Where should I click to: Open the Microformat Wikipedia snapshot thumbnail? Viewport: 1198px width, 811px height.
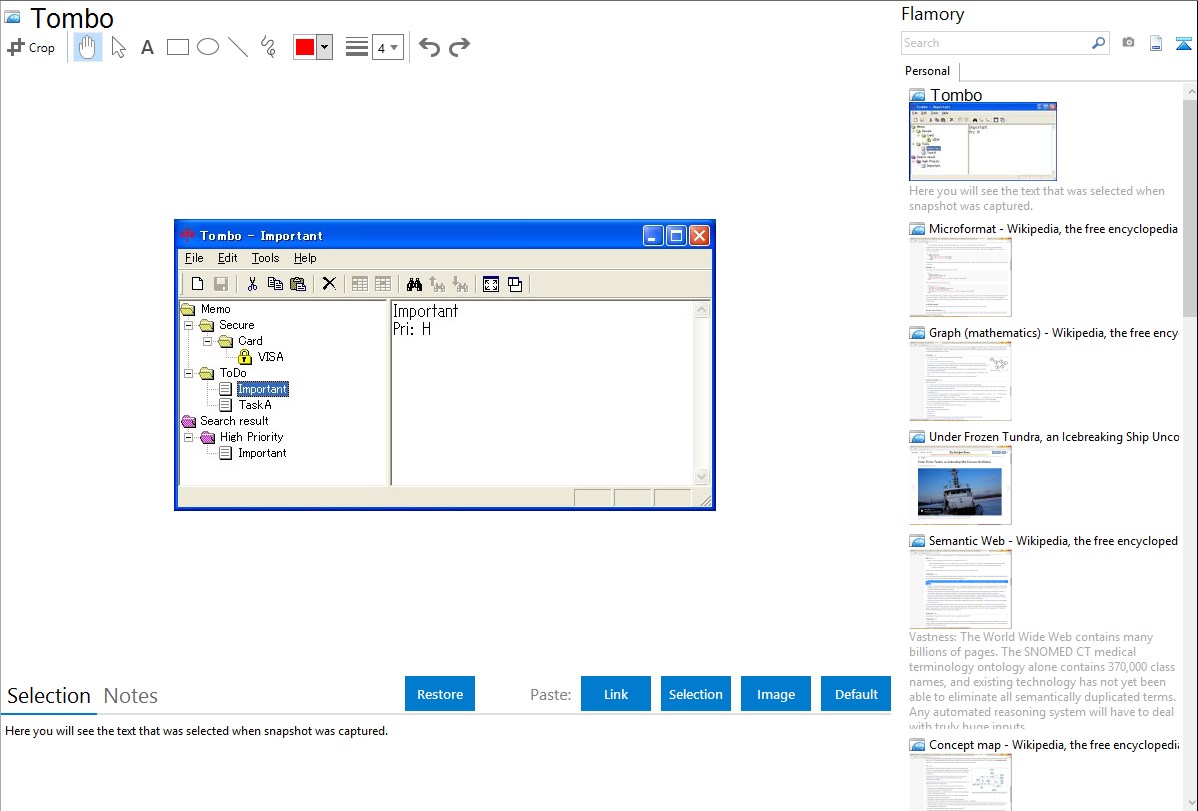(x=960, y=277)
